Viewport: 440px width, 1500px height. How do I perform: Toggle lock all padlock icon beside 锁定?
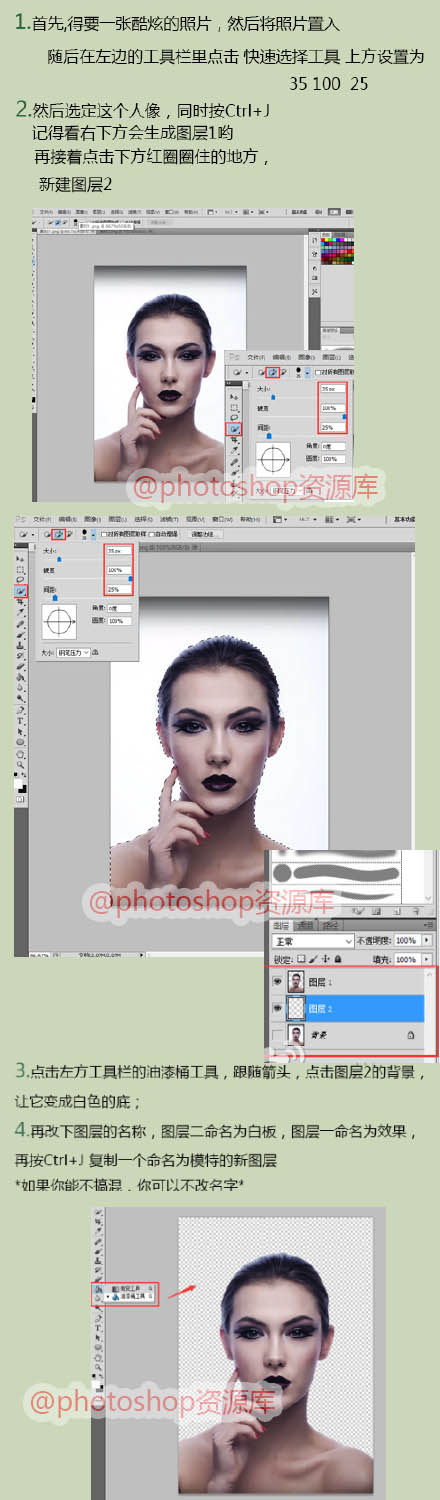click(338, 959)
